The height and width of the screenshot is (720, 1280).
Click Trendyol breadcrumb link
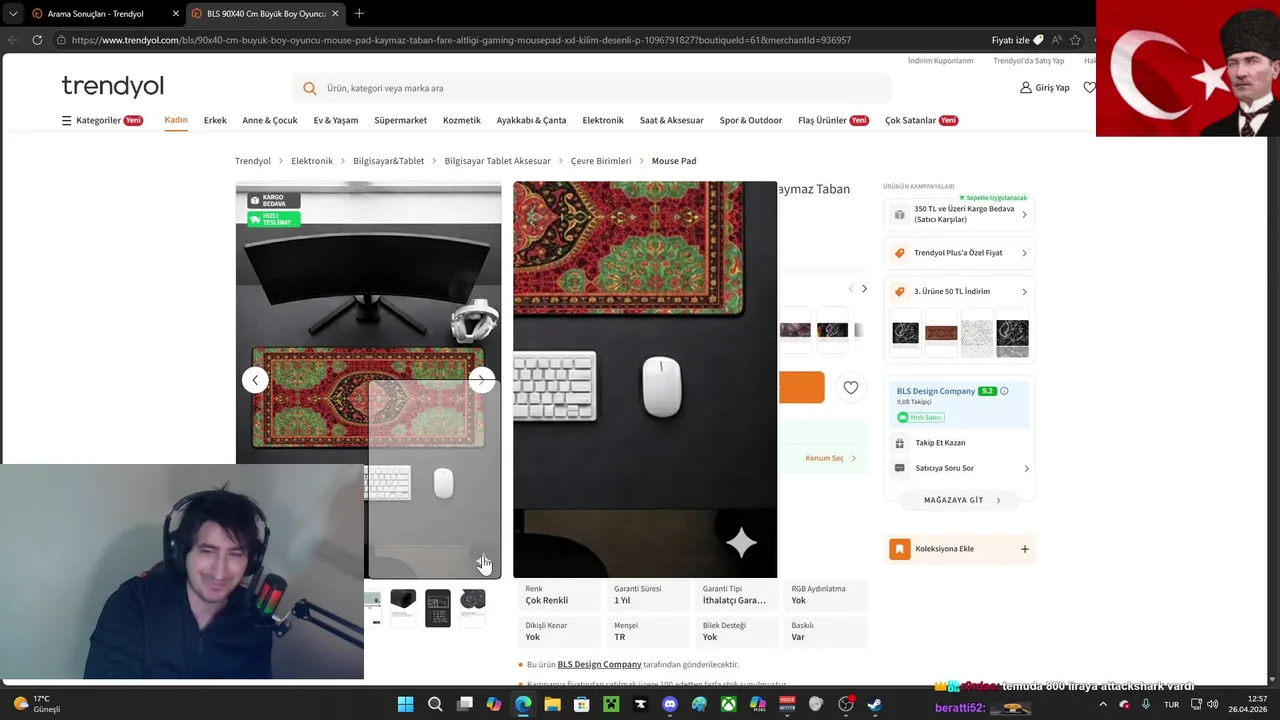coord(253,161)
